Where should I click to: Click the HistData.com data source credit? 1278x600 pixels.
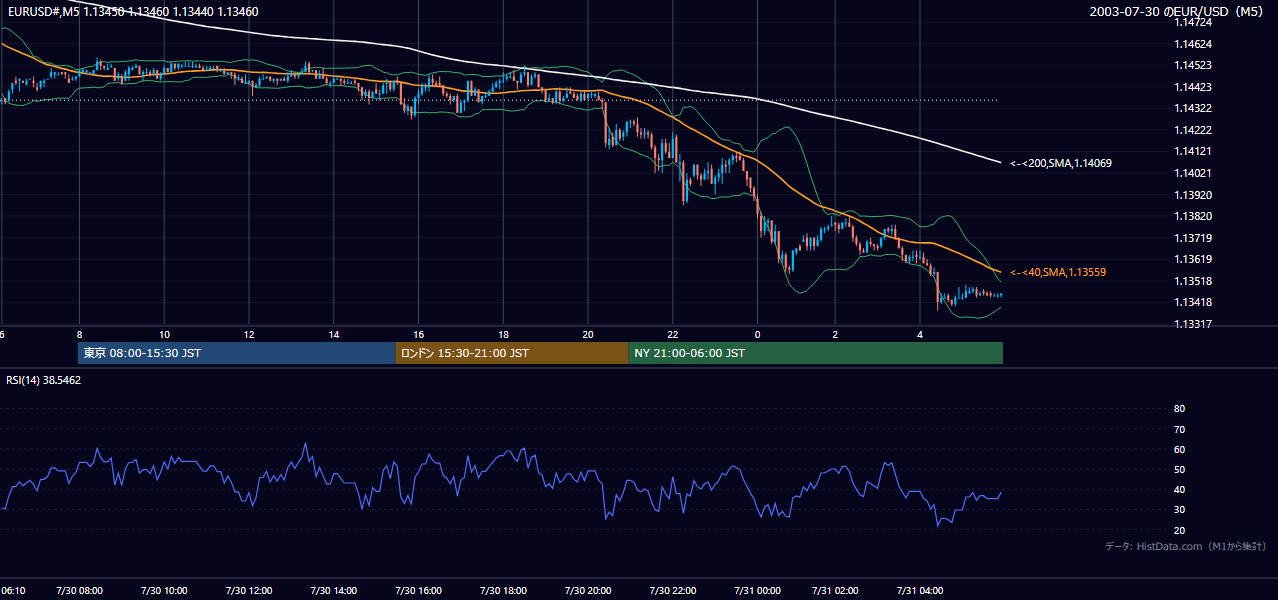[x=1186, y=546]
